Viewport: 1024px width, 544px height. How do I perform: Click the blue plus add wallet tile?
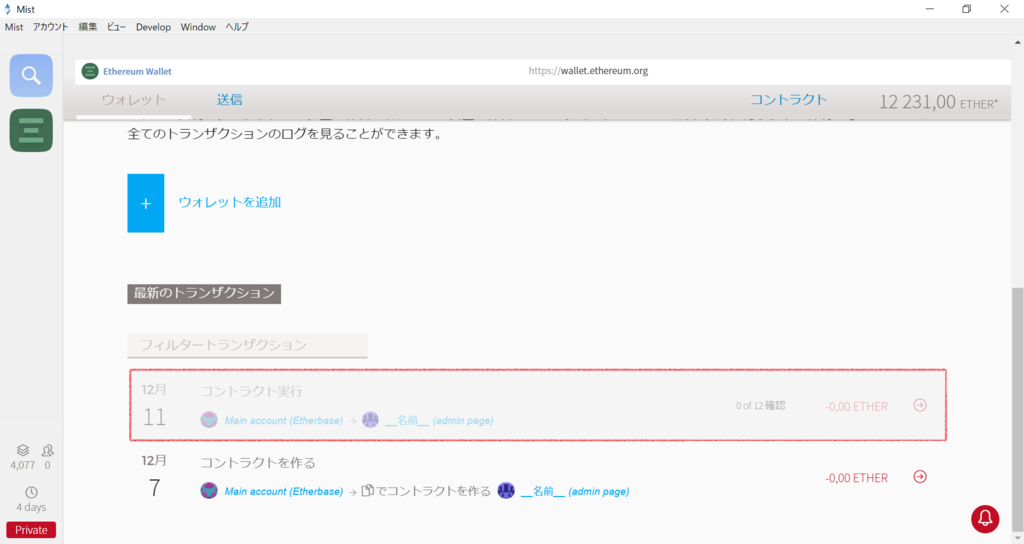146,203
